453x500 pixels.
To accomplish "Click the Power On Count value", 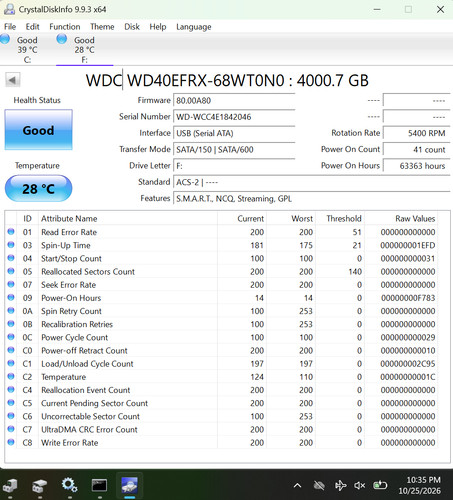I will point(416,149).
